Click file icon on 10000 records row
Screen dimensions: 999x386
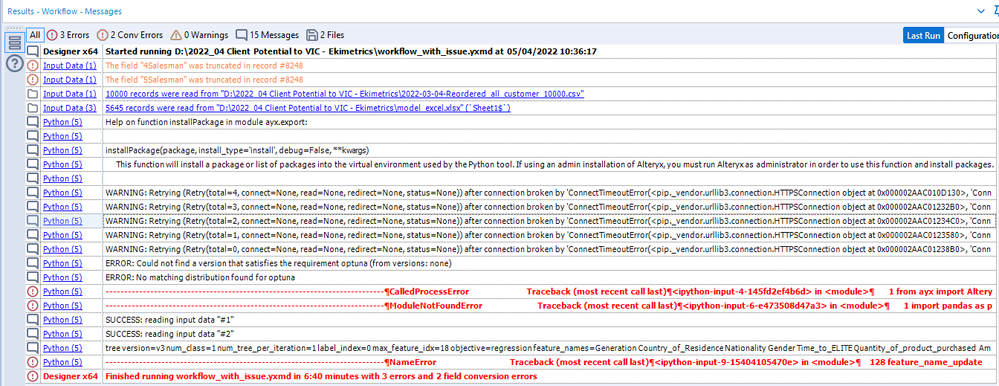[32, 94]
